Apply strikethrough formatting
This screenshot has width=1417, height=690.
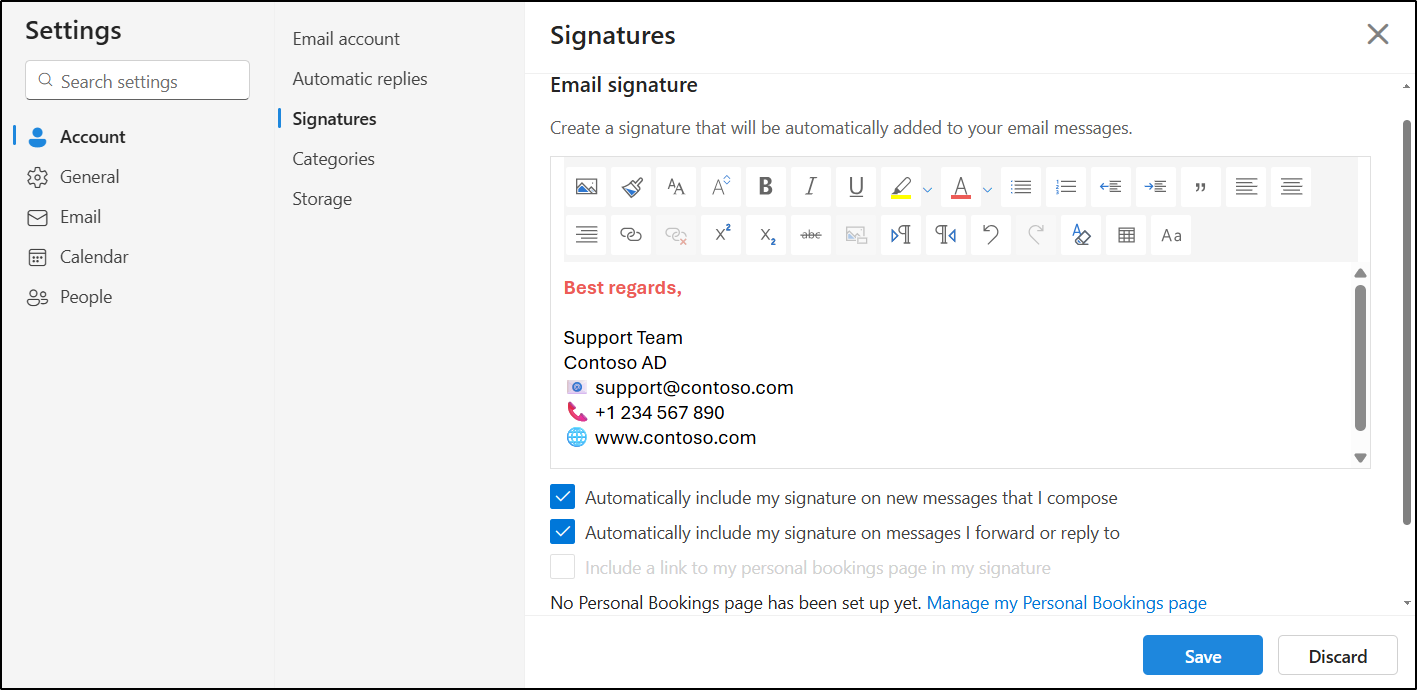pos(810,234)
